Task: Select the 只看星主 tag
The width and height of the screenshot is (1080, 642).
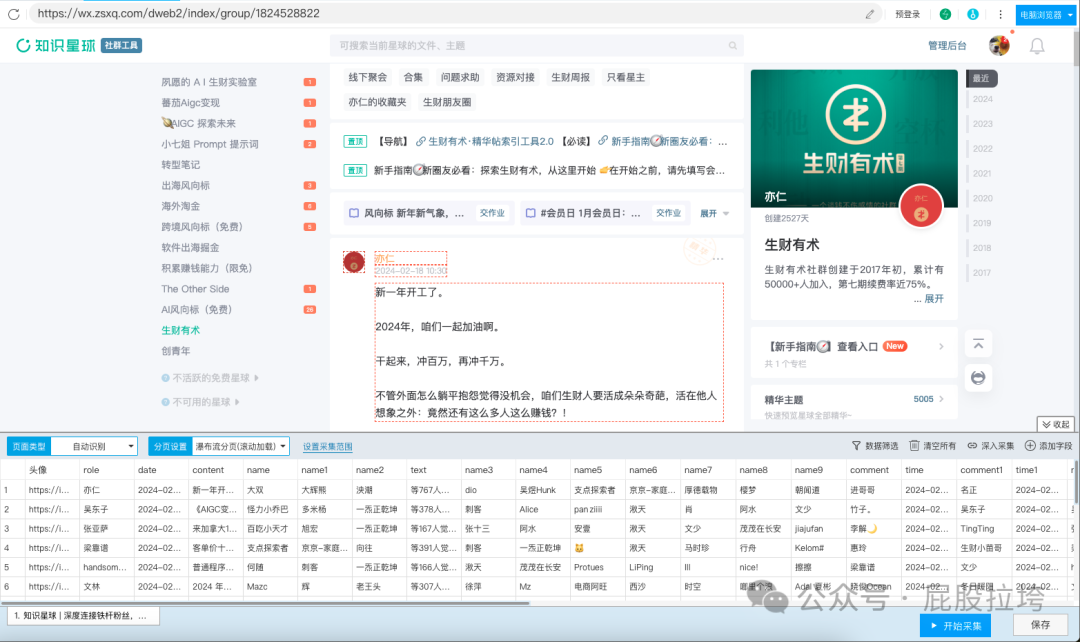Action: [x=625, y=77]
